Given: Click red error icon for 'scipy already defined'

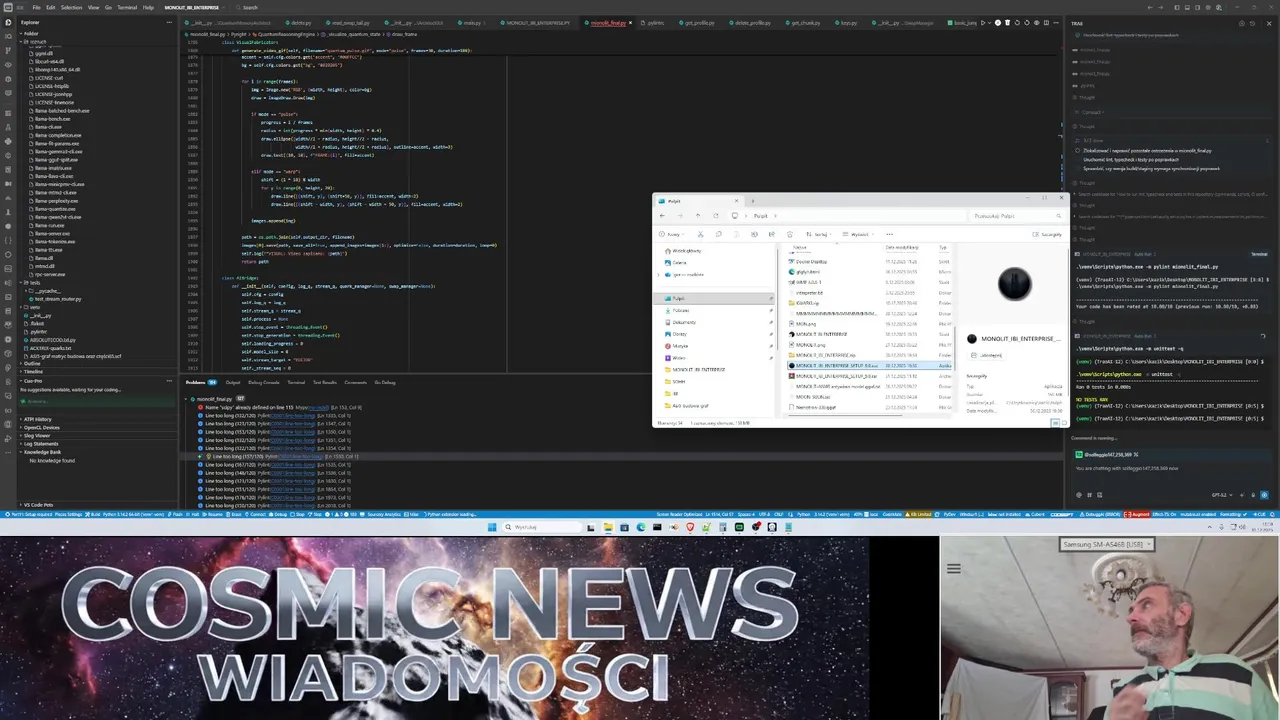Looking at the screenshot, I should click(200, 407).
